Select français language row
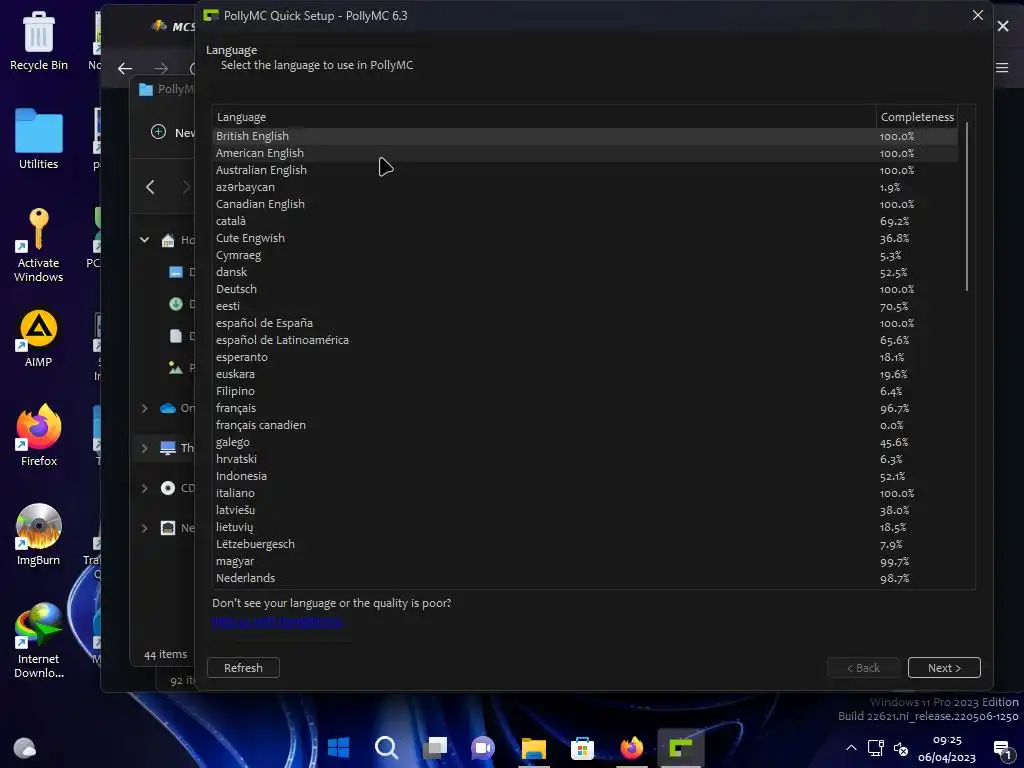 tap(585, 408)
